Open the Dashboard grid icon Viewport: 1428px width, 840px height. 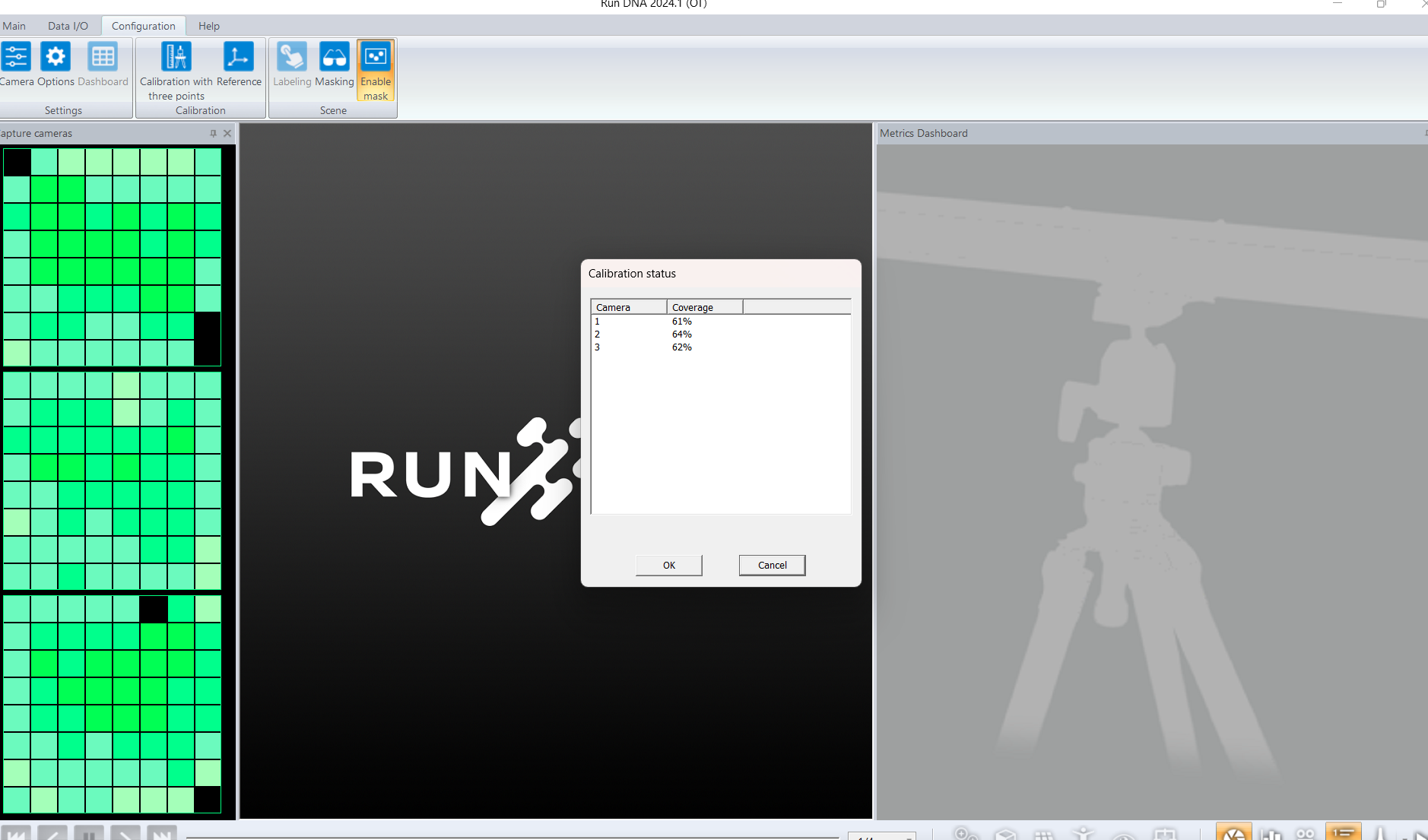pos(103,58)
